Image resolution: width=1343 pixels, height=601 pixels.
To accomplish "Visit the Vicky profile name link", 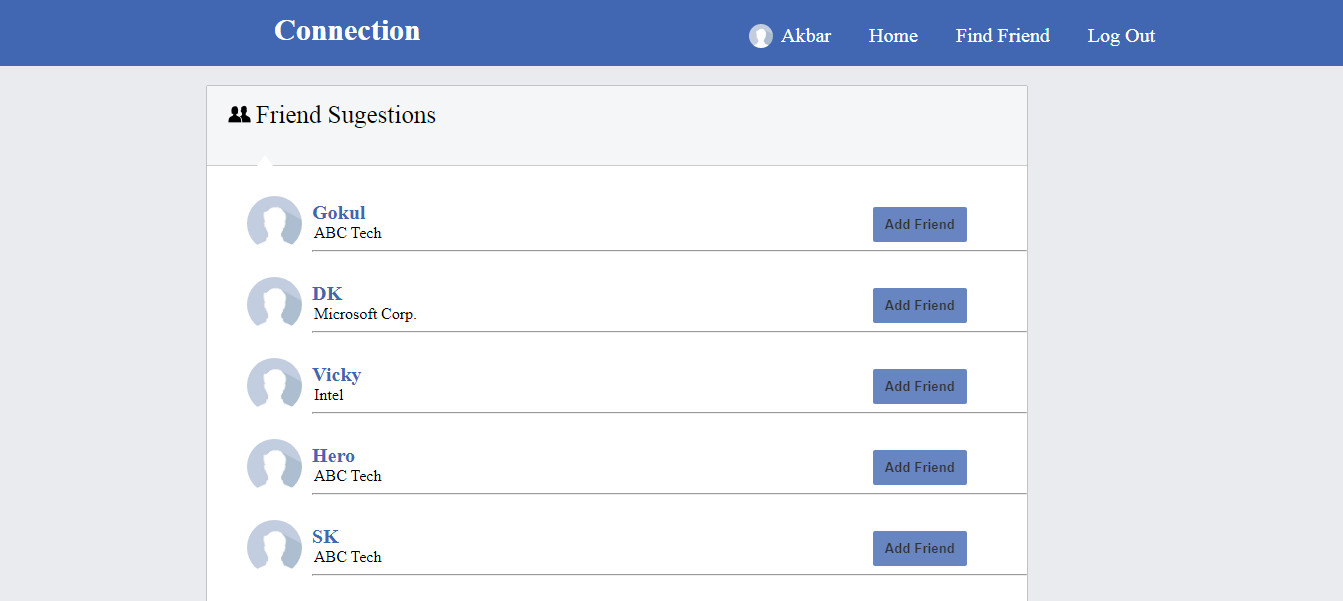I will click(336, 375).
